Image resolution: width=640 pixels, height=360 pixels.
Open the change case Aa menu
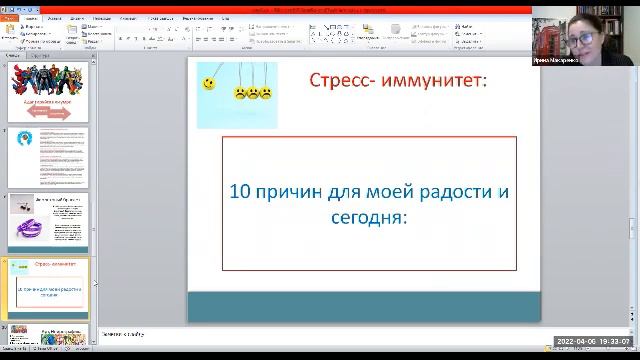pyautogui.click(x=171, y=39)
